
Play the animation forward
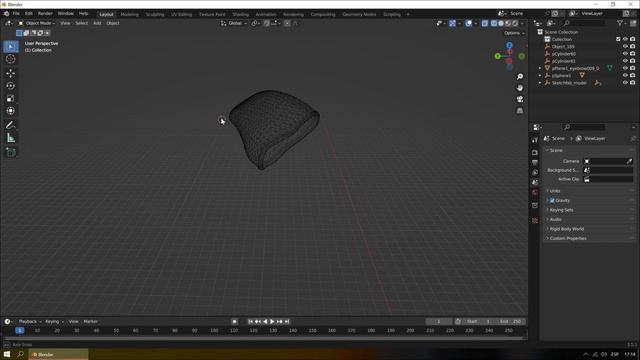(x=272, y=322)
